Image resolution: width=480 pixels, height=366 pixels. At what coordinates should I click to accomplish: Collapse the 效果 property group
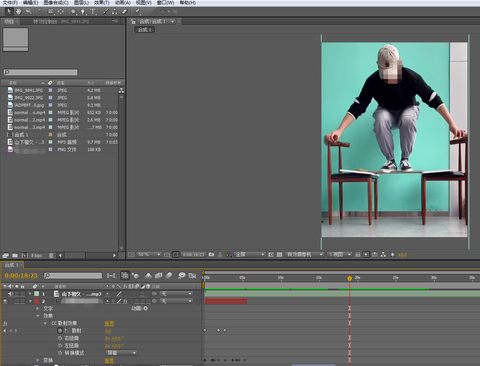37,316
